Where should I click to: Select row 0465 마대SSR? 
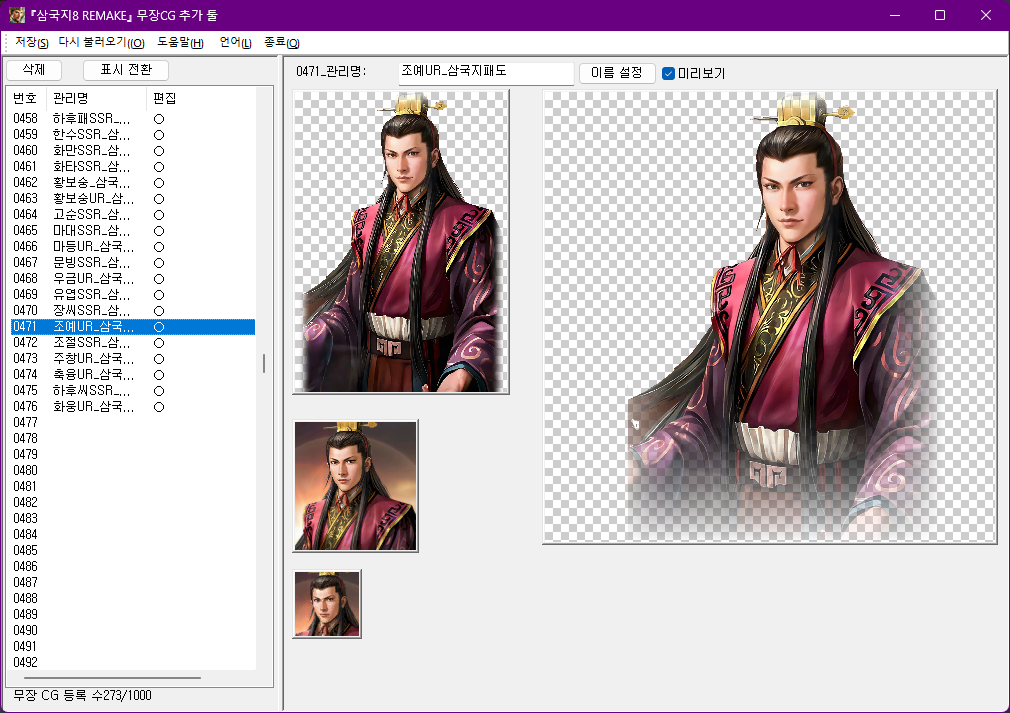tap(133, 231)
